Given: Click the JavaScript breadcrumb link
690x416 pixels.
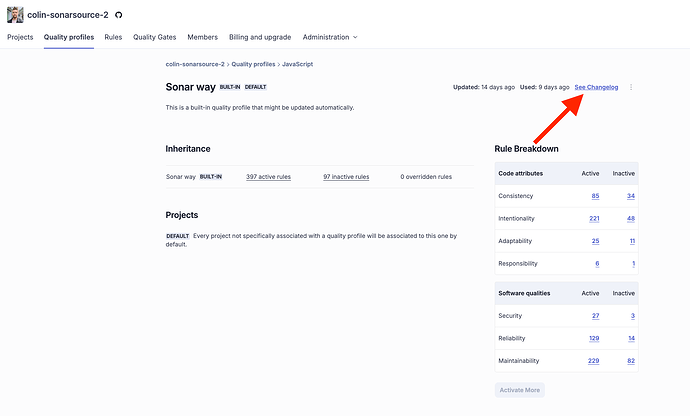Looking at the screenshot, I should 296,64.
